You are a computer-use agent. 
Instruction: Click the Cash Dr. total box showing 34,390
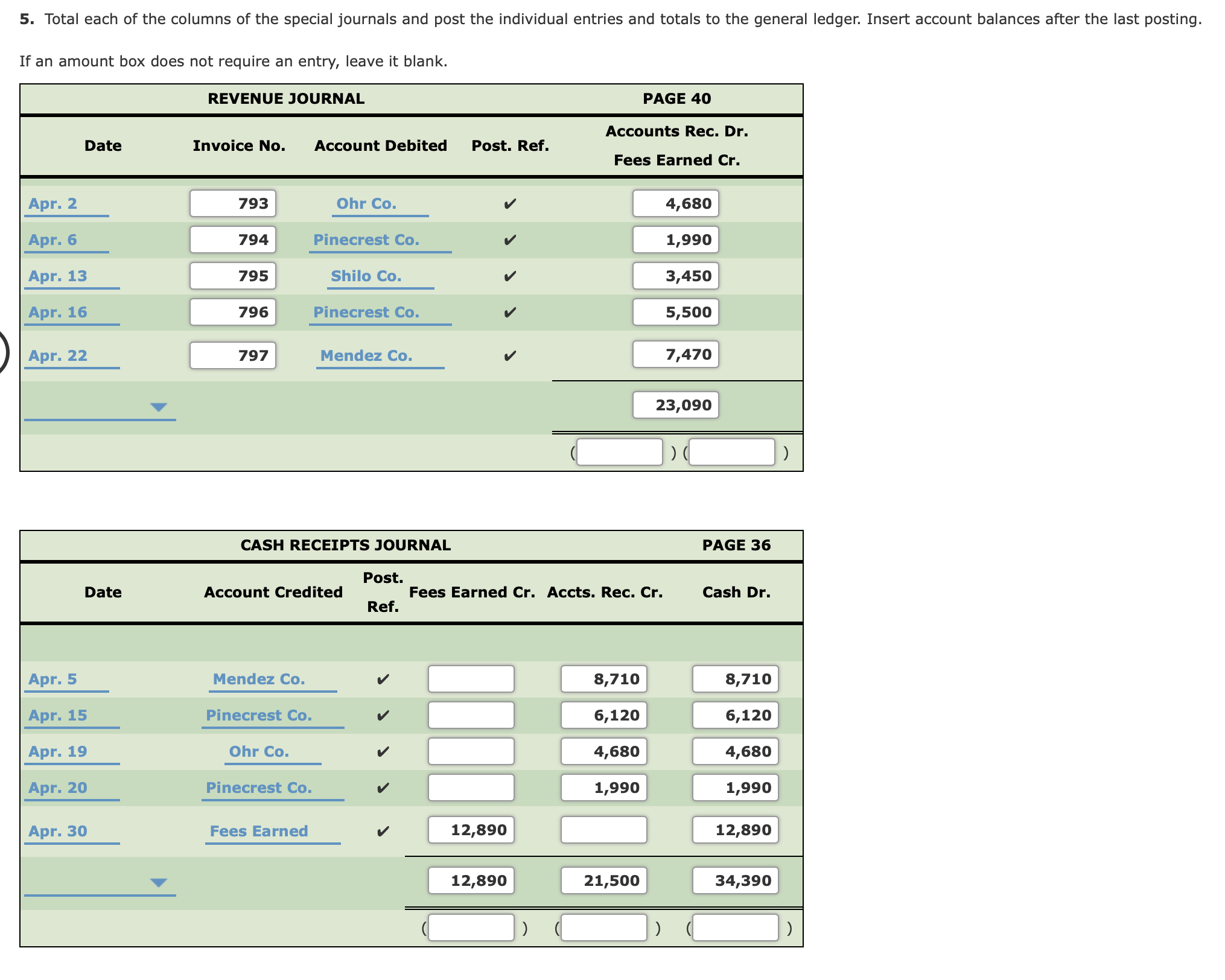point(735,880)
